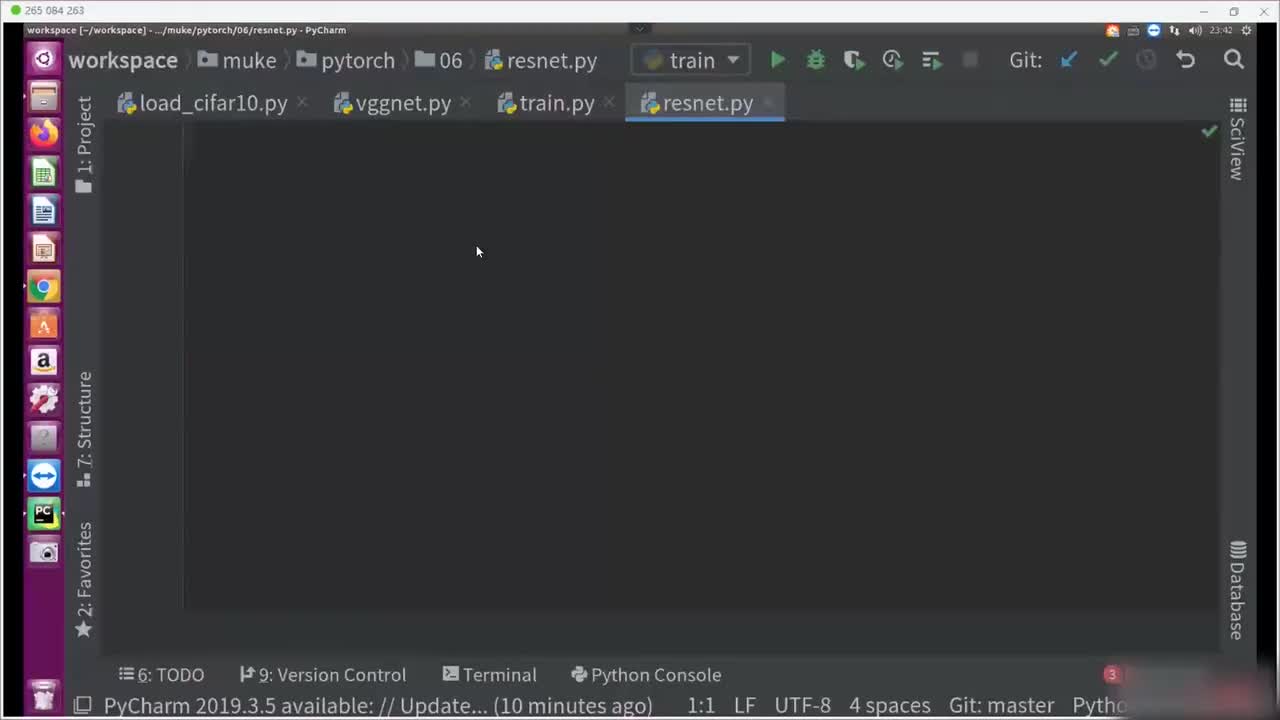Open the Ubuntu dash launcher icon
The width and height of the screenshot is (1280, 720).
coord(44,59)
